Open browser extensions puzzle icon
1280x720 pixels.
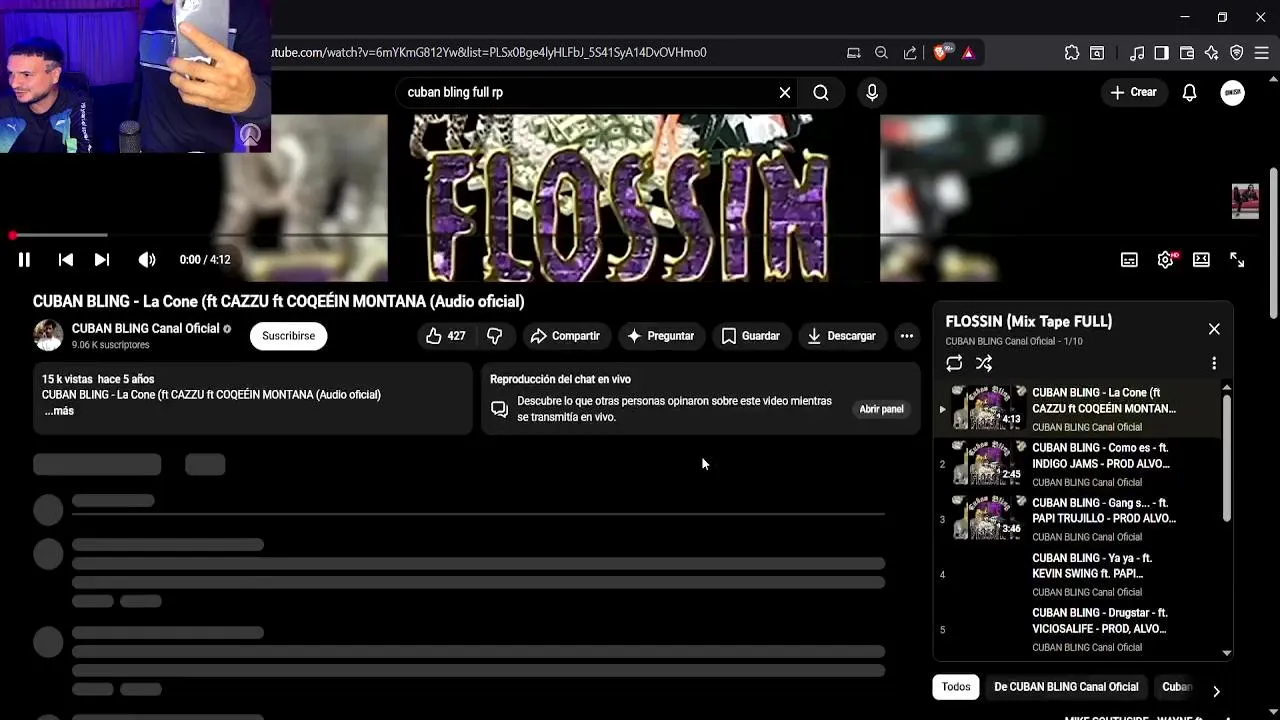tap(1072, 53)
